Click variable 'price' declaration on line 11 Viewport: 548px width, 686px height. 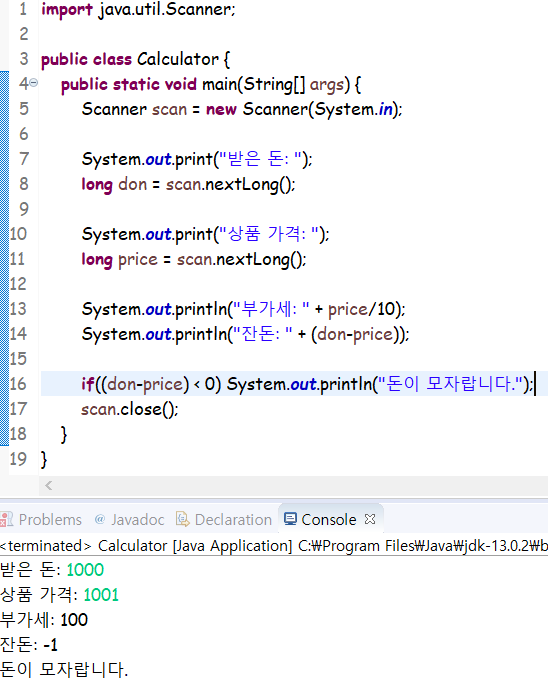pos(138,259)
